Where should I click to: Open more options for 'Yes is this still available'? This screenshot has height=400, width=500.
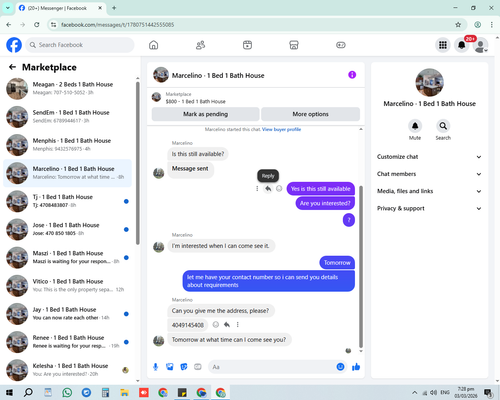pos(257,189)
